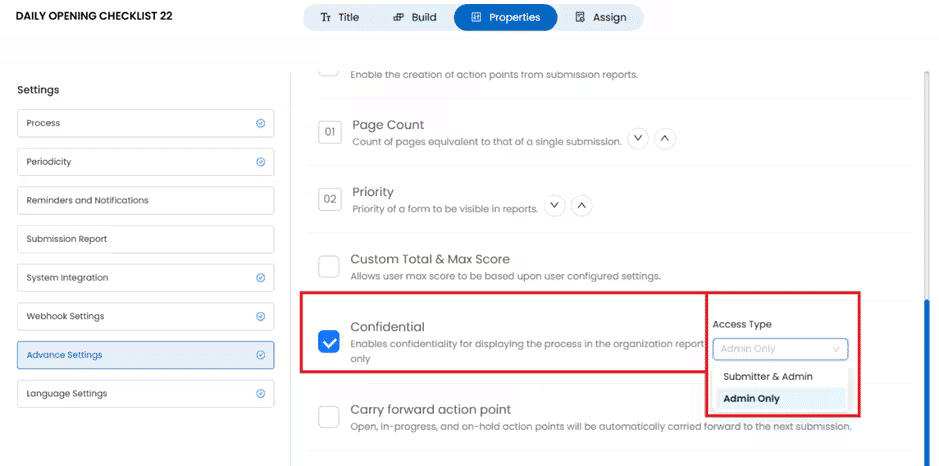Tick the Carry forward action point checkbox
Image resolution: width=939 pixels, height=466 pixels.
[x=329, y=417]
